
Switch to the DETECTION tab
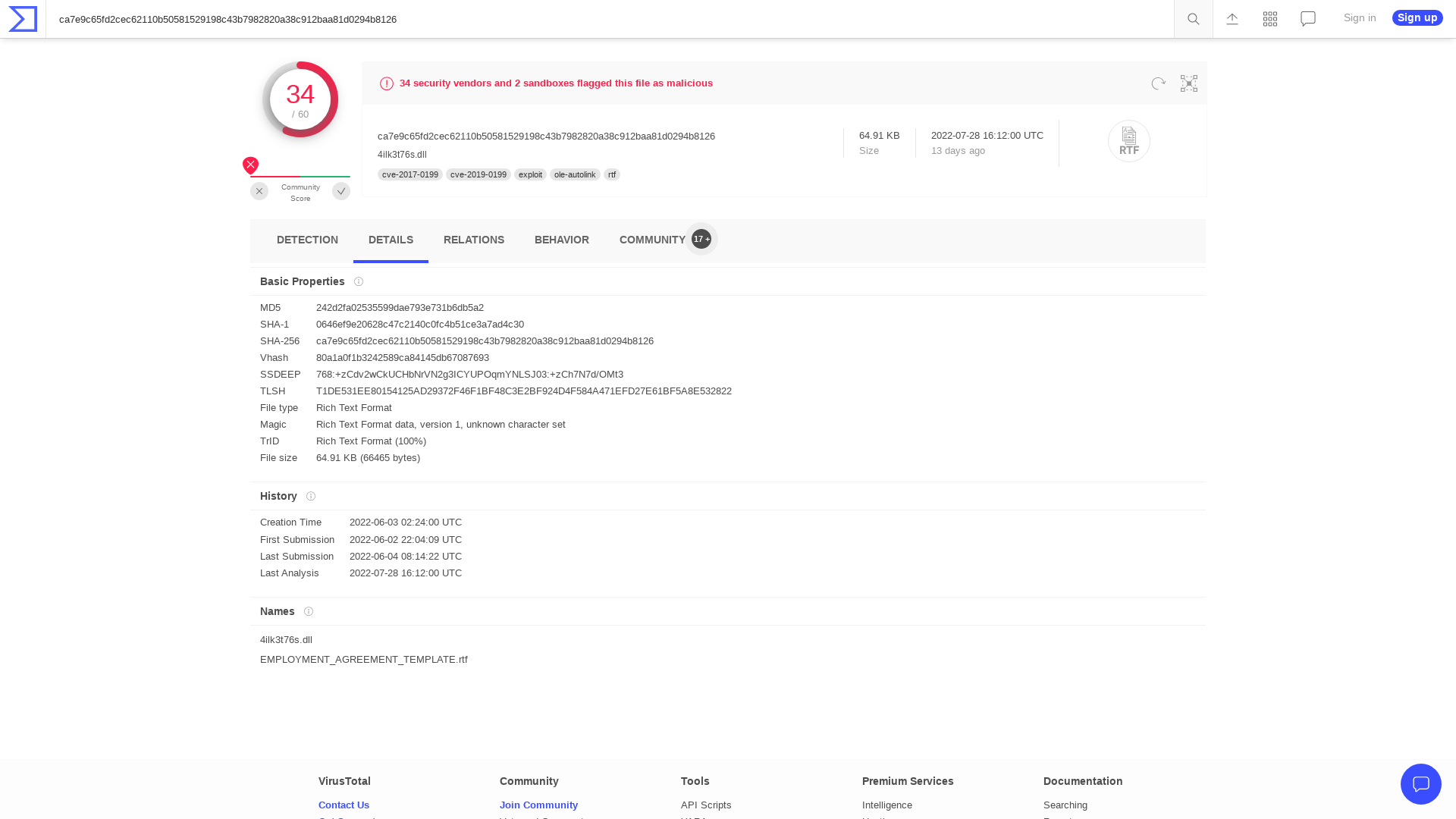(x=307, y=240)
